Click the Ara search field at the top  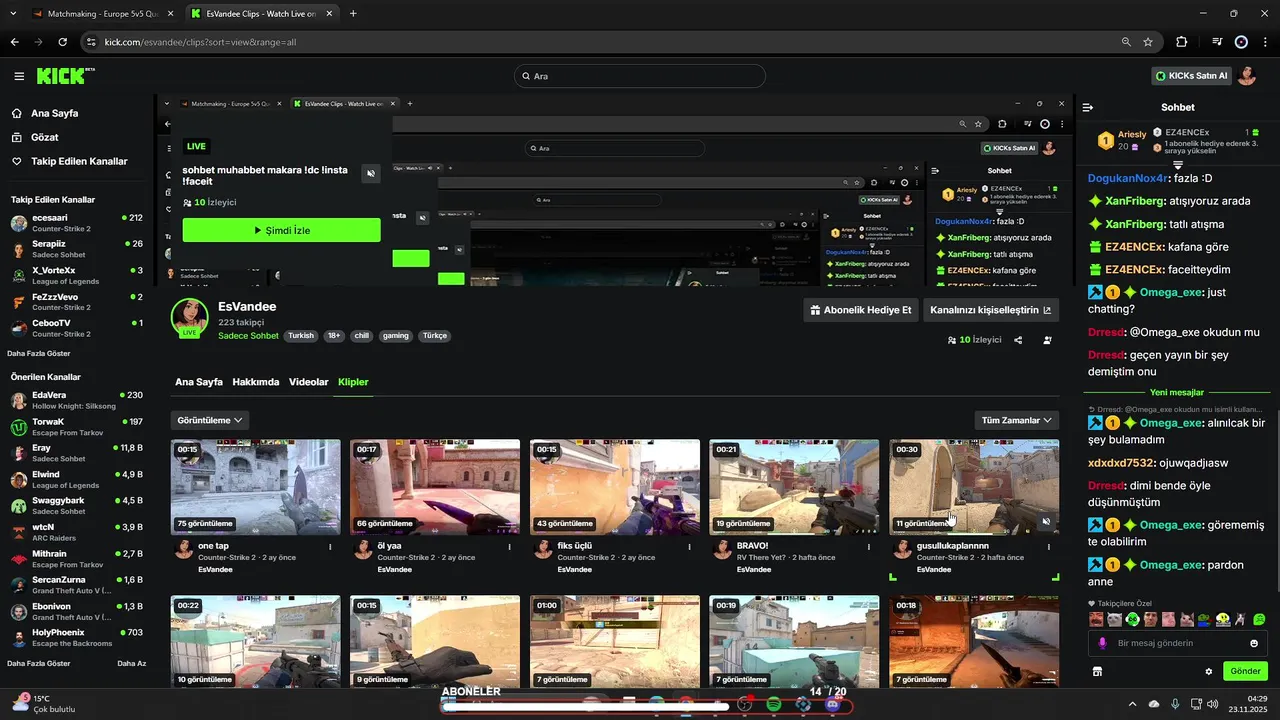640,76
